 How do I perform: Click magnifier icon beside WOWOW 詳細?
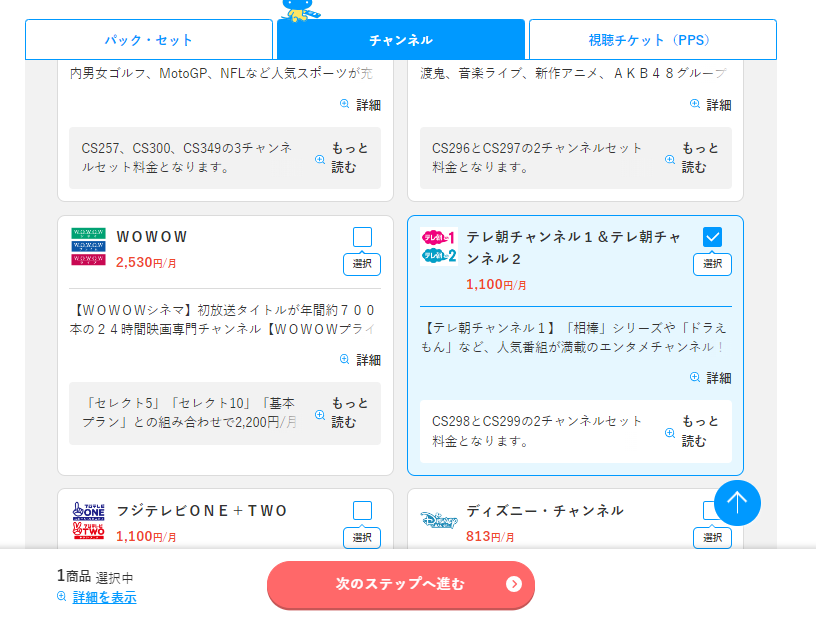(345, 359)
